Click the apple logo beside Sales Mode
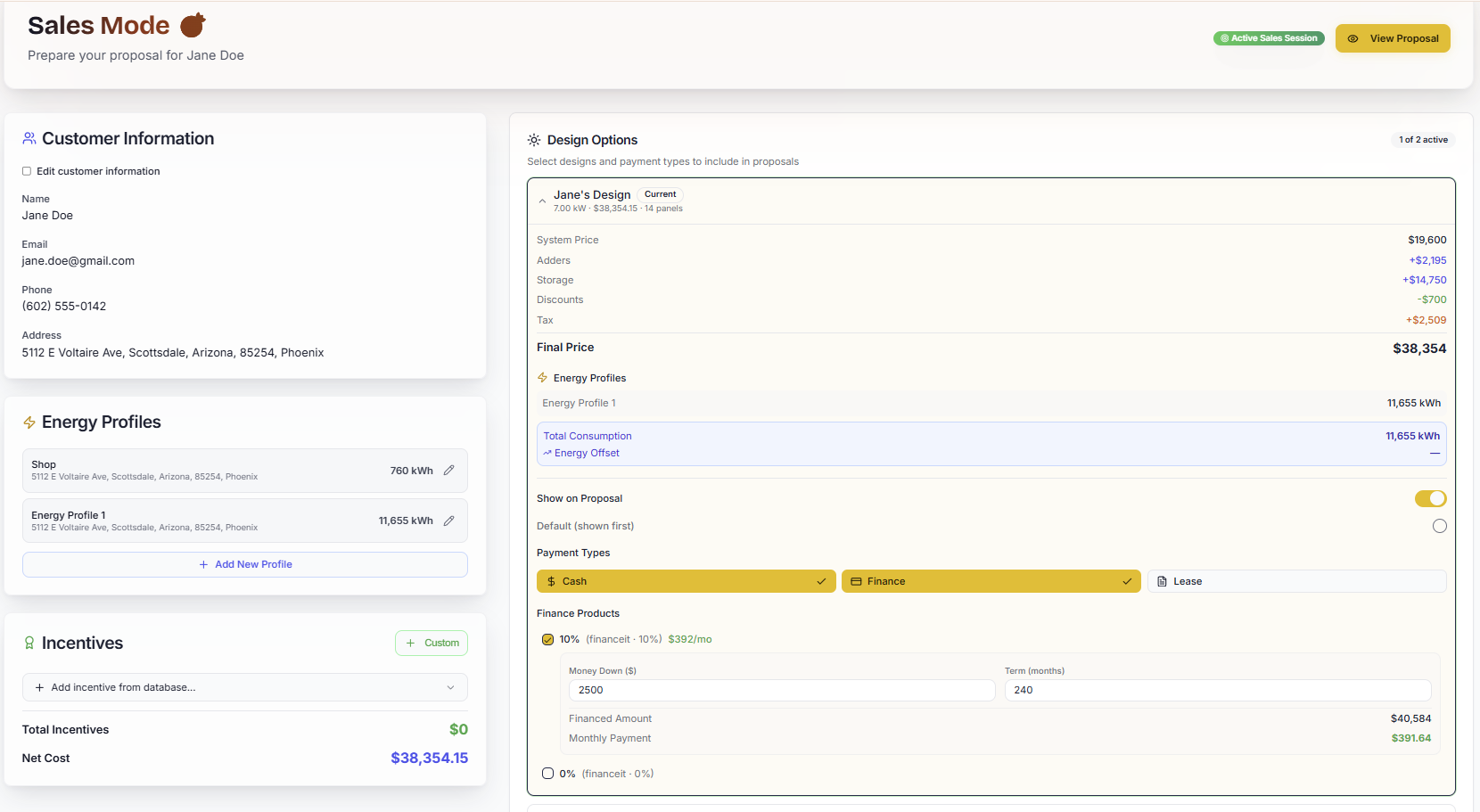Screen dimensions: 1480x812 click(x=193, y=25)
